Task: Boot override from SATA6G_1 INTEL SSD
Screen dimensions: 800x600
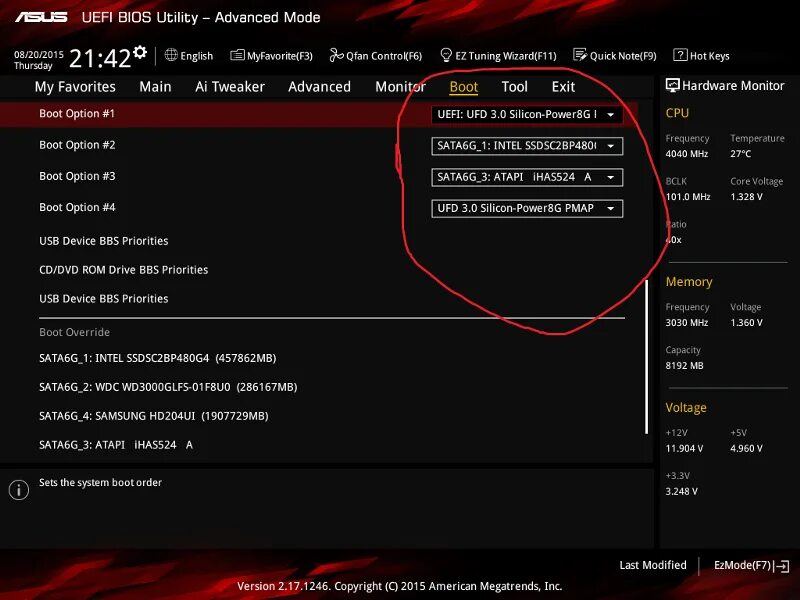Action: coord(158,358)
